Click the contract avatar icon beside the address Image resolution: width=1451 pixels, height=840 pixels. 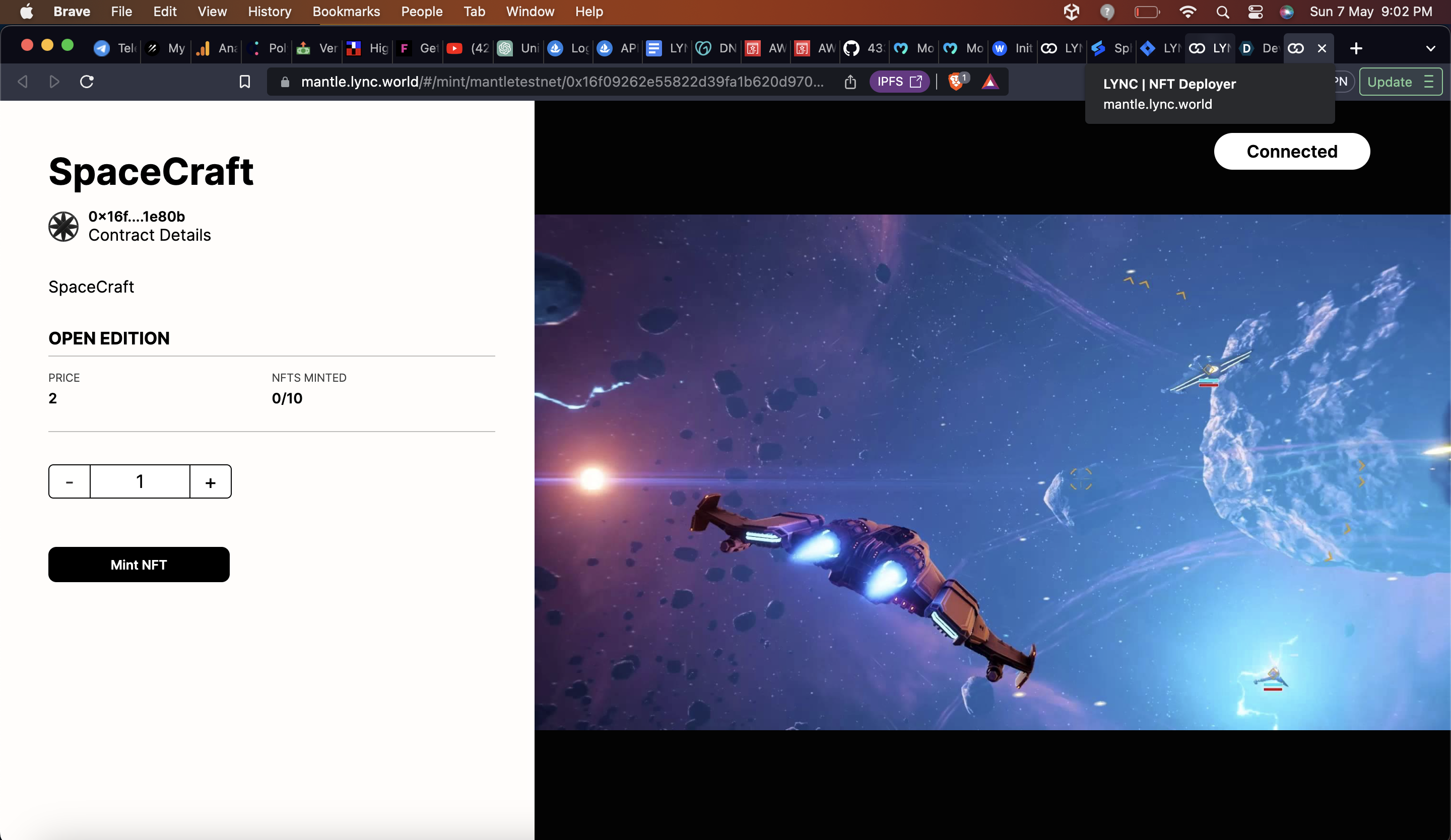pyautogui.click(x=63, y=226)
